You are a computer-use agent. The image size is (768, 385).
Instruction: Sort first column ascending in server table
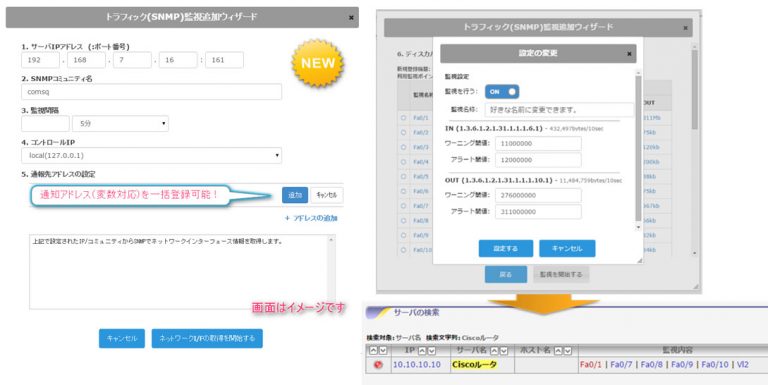tap(374, 350)
